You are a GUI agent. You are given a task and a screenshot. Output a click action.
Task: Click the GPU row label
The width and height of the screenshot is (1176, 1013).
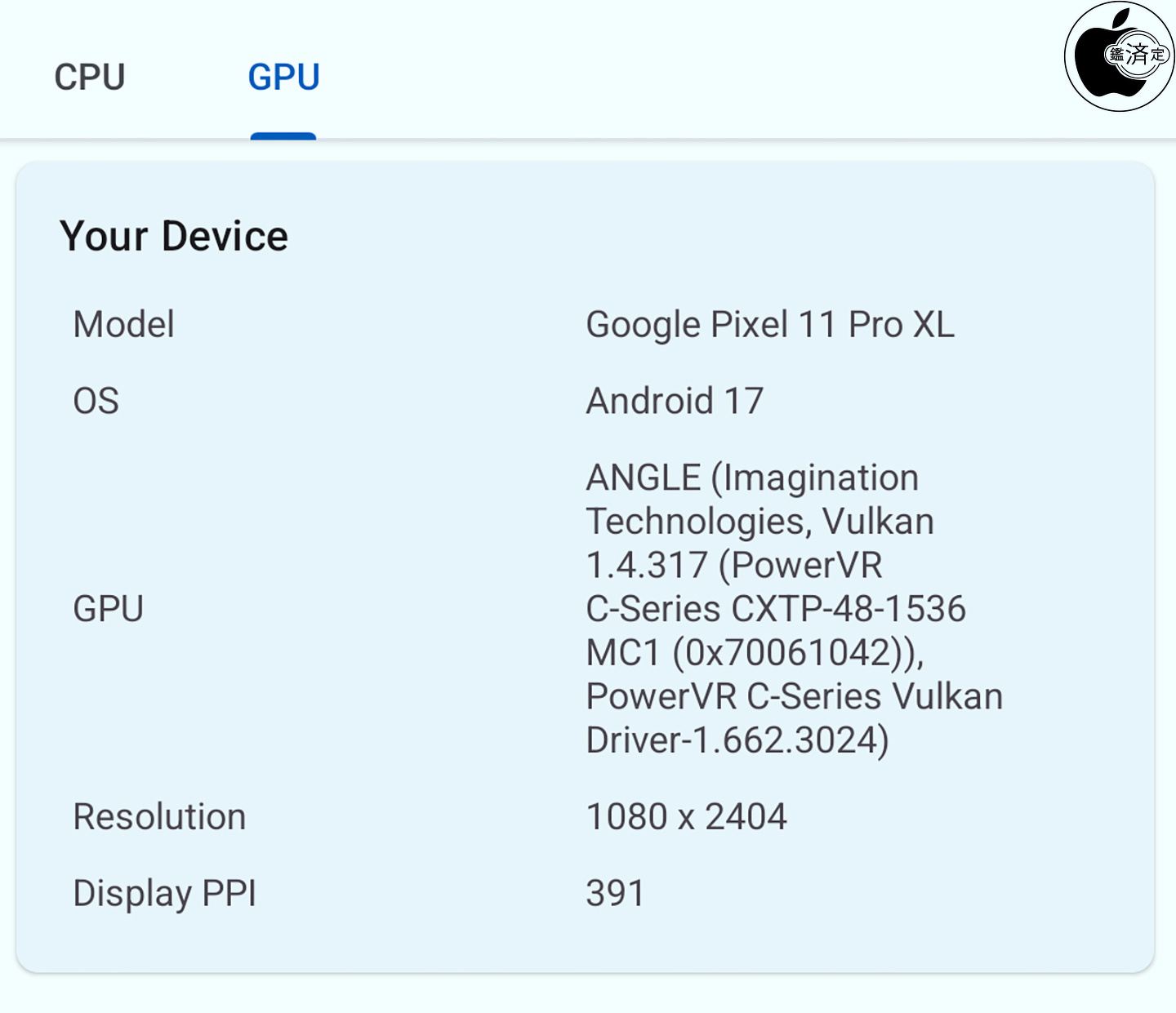point(109,609)
